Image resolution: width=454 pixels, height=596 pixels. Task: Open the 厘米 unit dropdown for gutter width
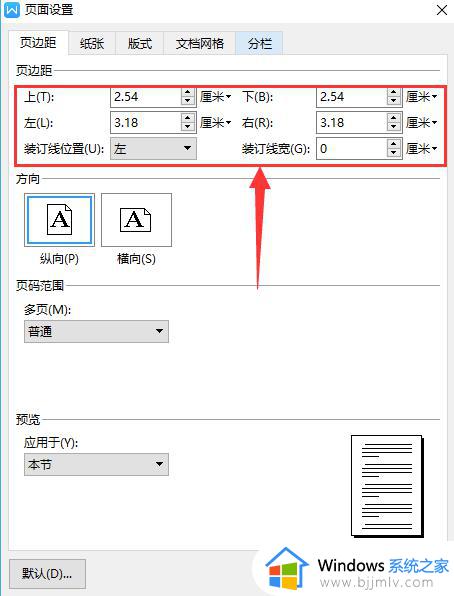421,149
